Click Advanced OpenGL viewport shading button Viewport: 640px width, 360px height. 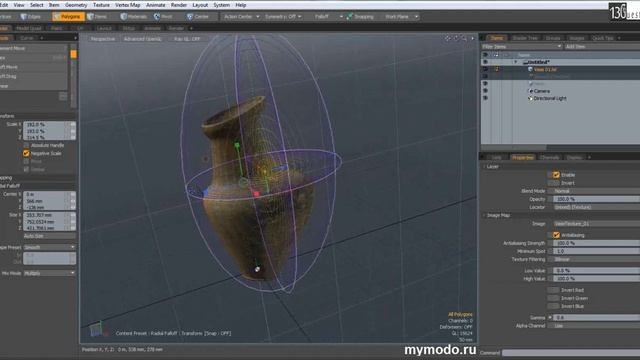click(x=142, y=39)
